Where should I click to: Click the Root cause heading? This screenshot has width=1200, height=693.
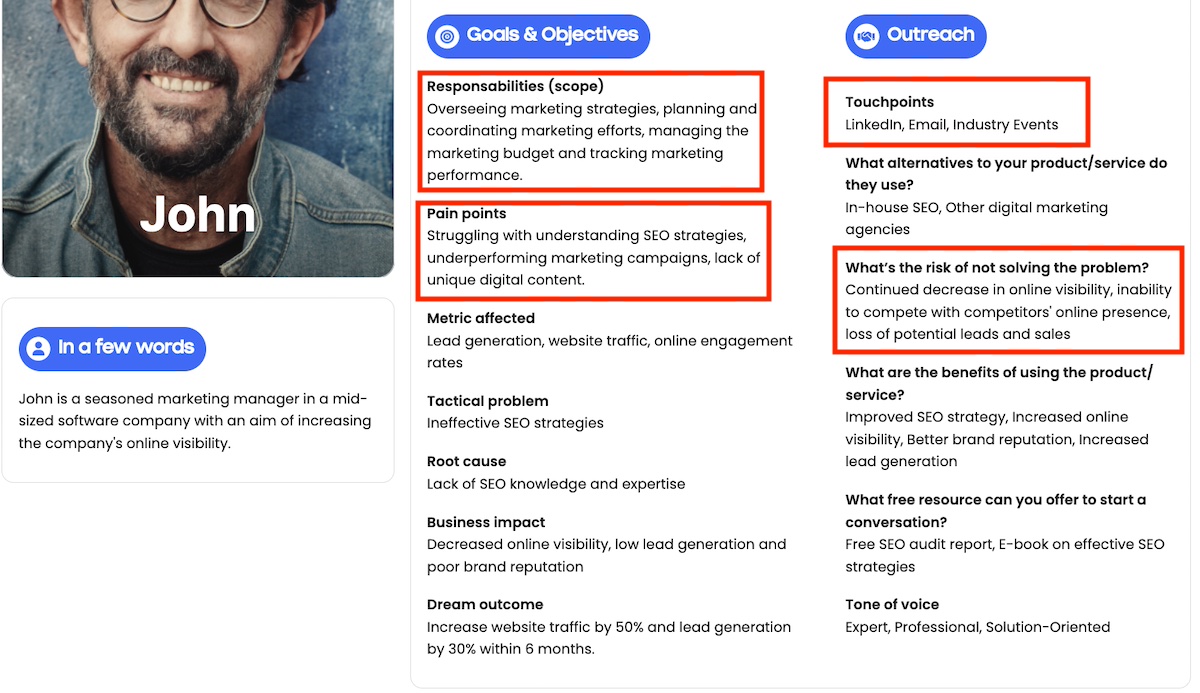pos(467,461)
